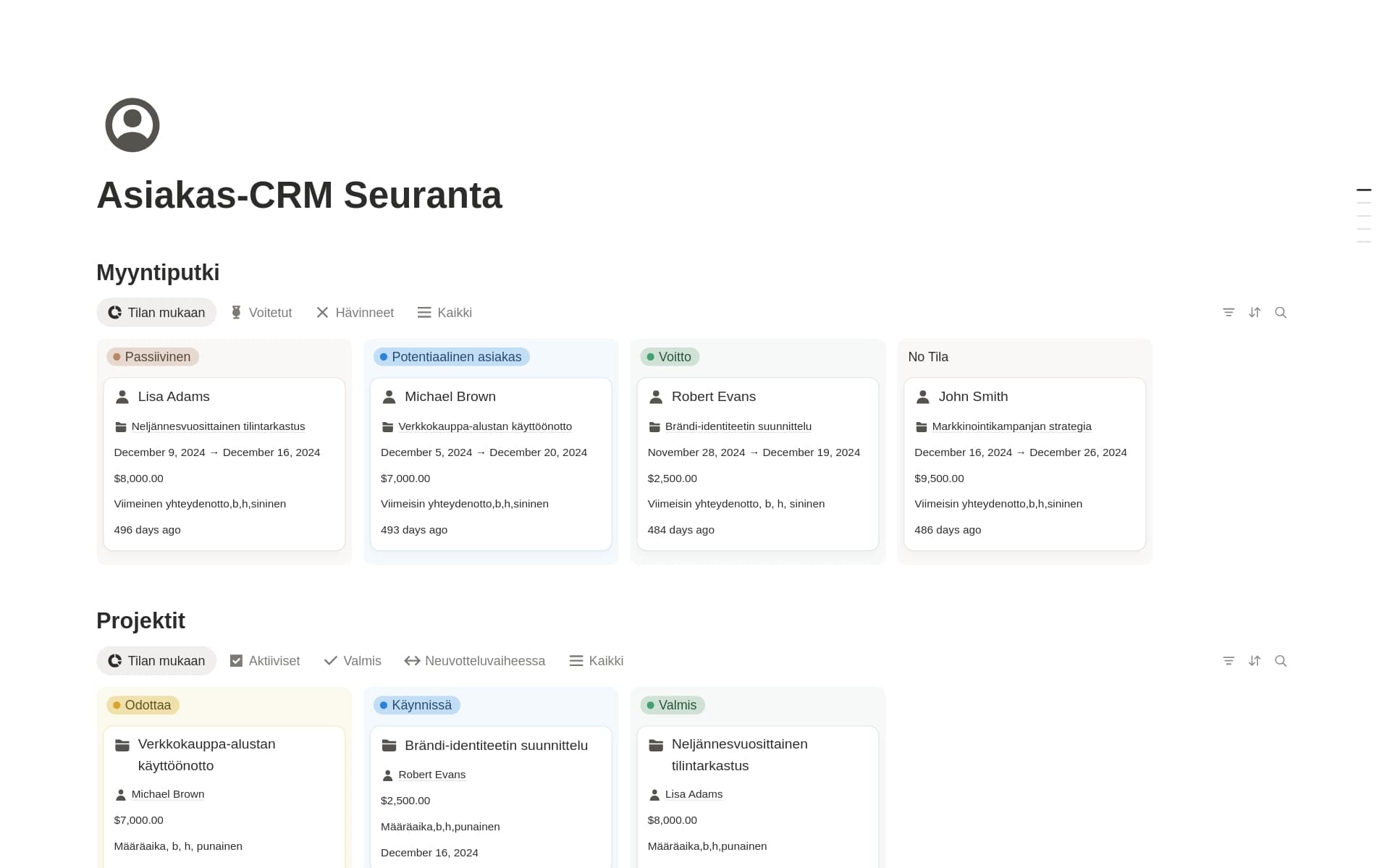Switch to Voitetut view
The height and width of the screenshot is (868, 1390).
coord(261,313)
